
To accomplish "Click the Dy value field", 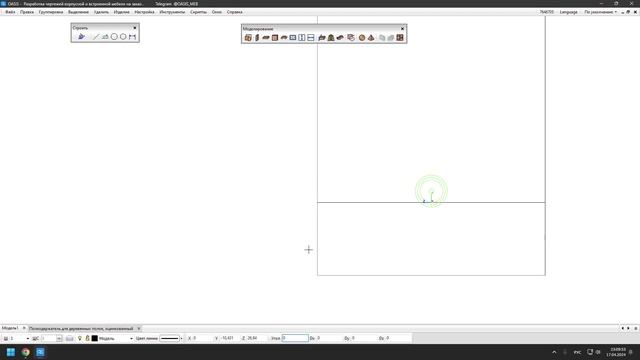I will [363, 338].
